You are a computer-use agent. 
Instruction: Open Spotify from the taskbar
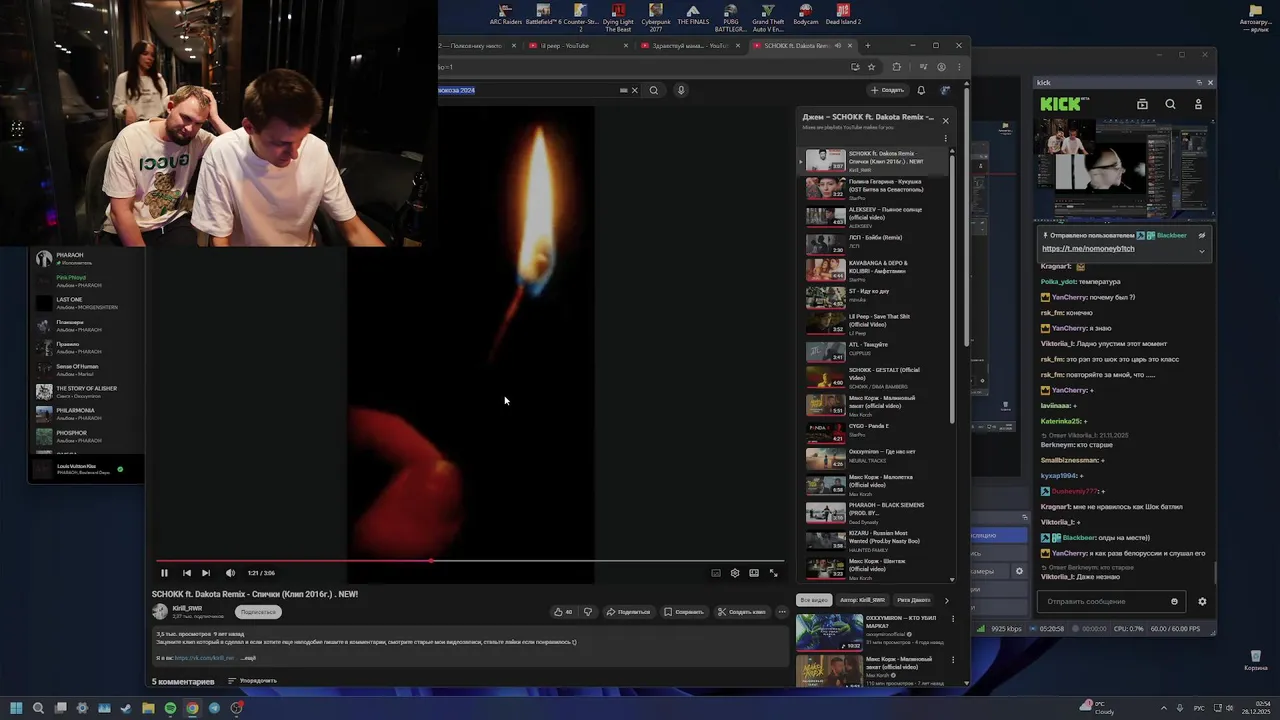170,708
